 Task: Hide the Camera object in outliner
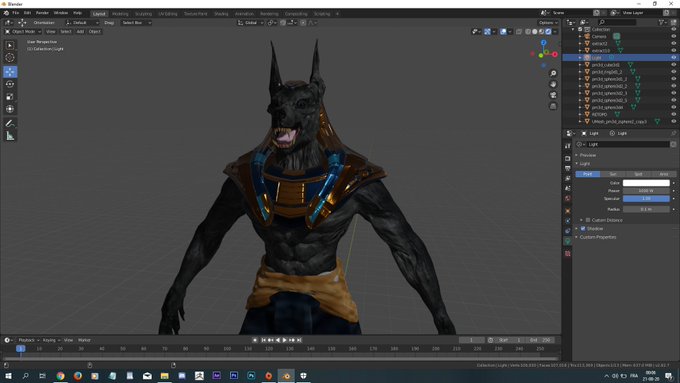(x=673, y=36)
